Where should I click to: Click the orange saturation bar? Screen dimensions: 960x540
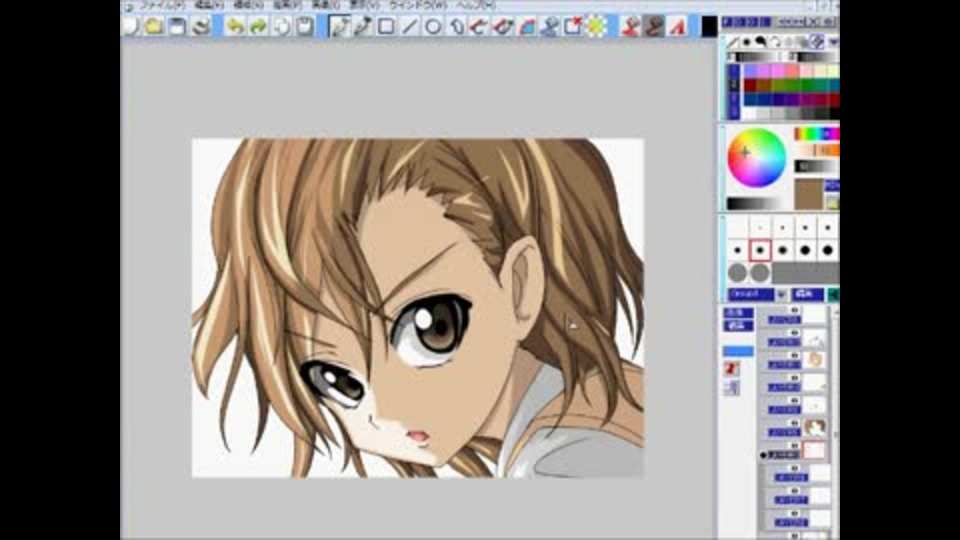click(817, 150)
